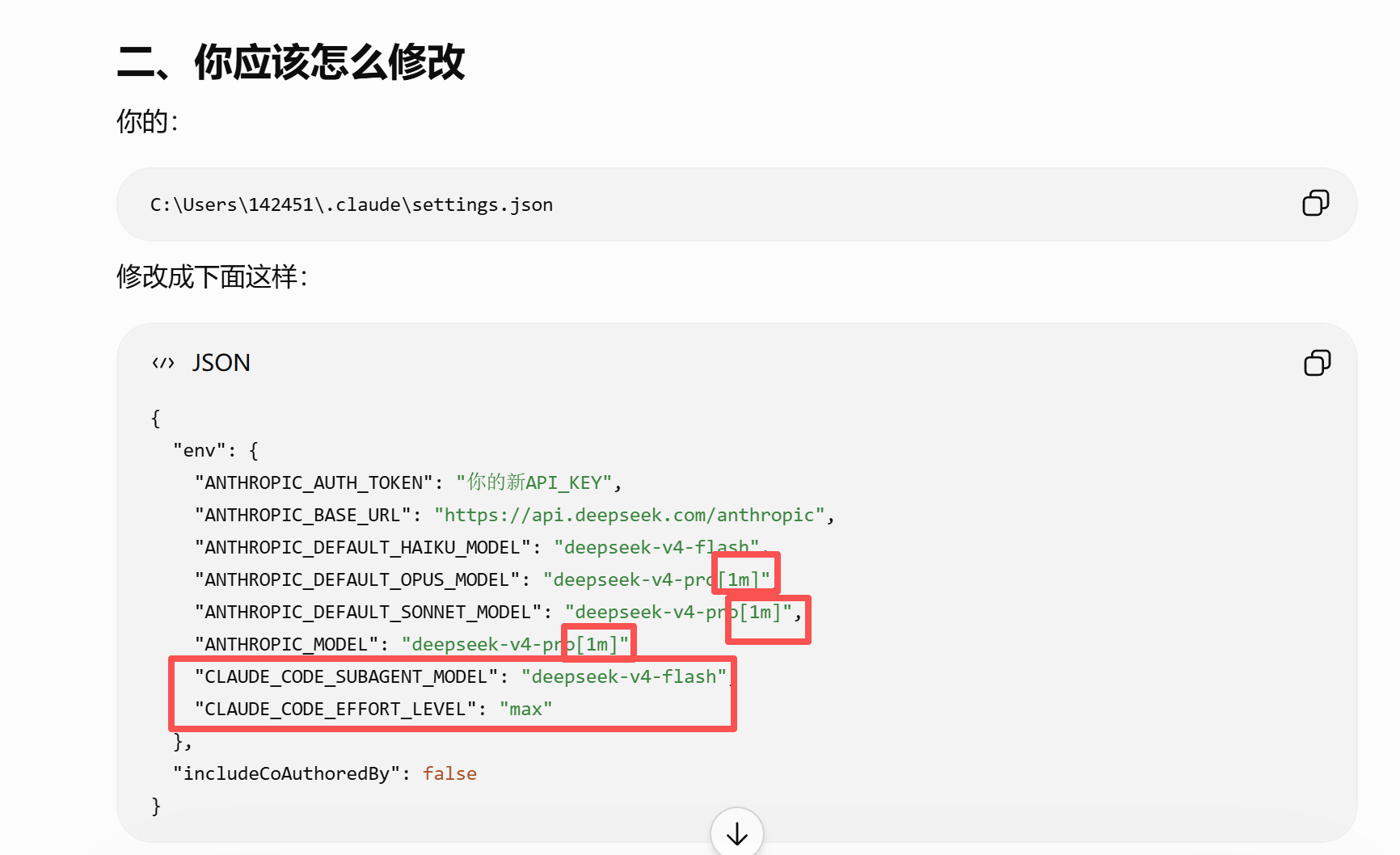Screen dimensions: 1400x855
Task: Click the effort level value "max"
Action: coord(526,709)
